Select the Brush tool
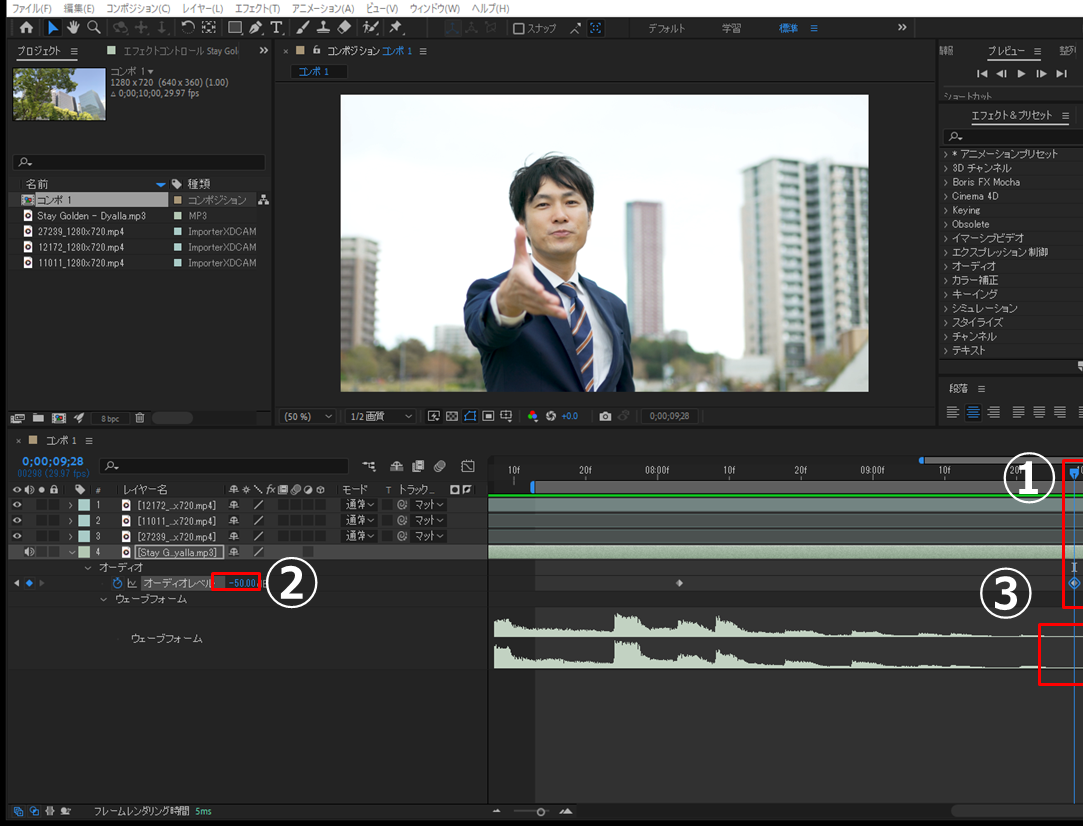 coord(303,28)
